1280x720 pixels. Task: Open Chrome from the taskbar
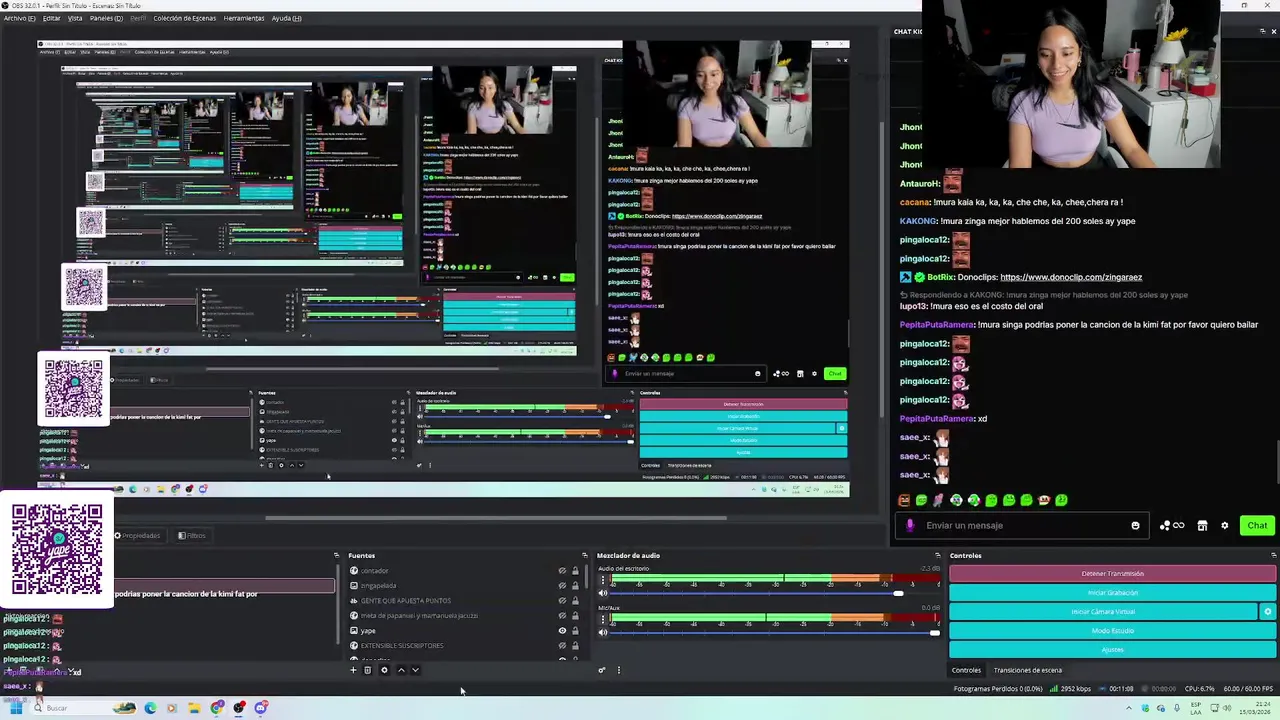click(x=217, y=708)
